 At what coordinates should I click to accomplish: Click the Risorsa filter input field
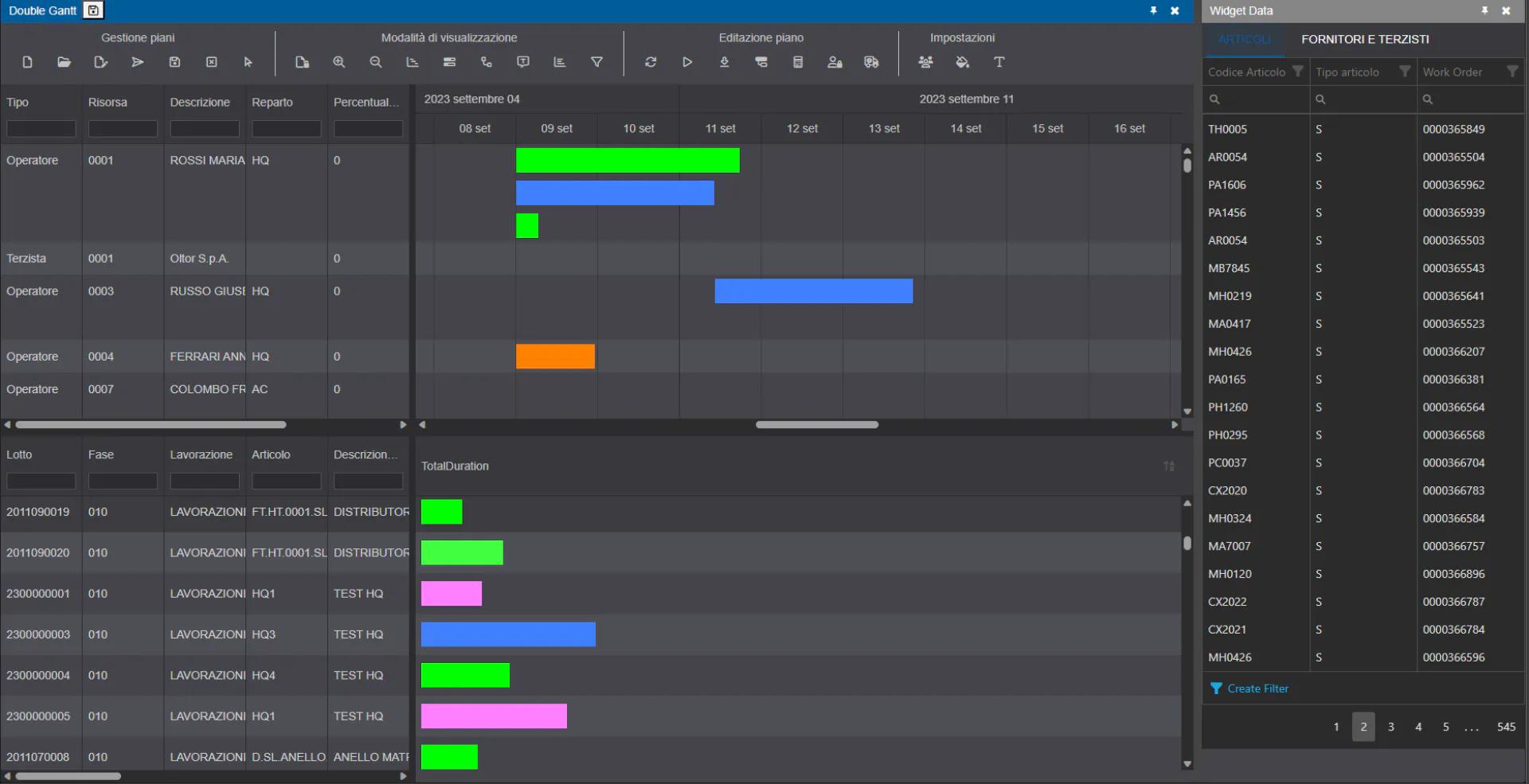(123, 128)
